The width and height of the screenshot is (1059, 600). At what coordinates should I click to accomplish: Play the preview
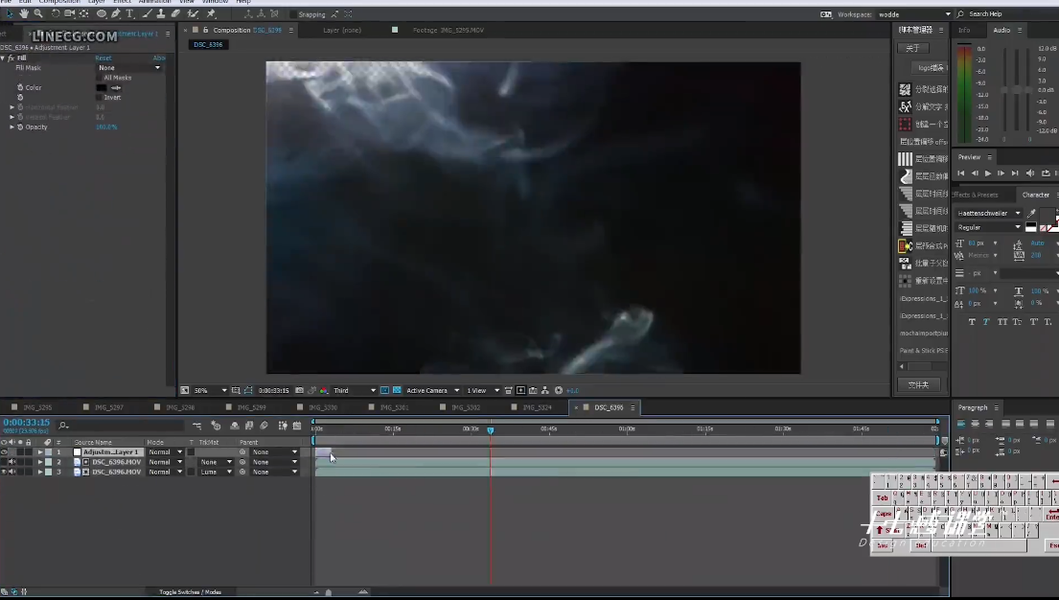(988, 174)
